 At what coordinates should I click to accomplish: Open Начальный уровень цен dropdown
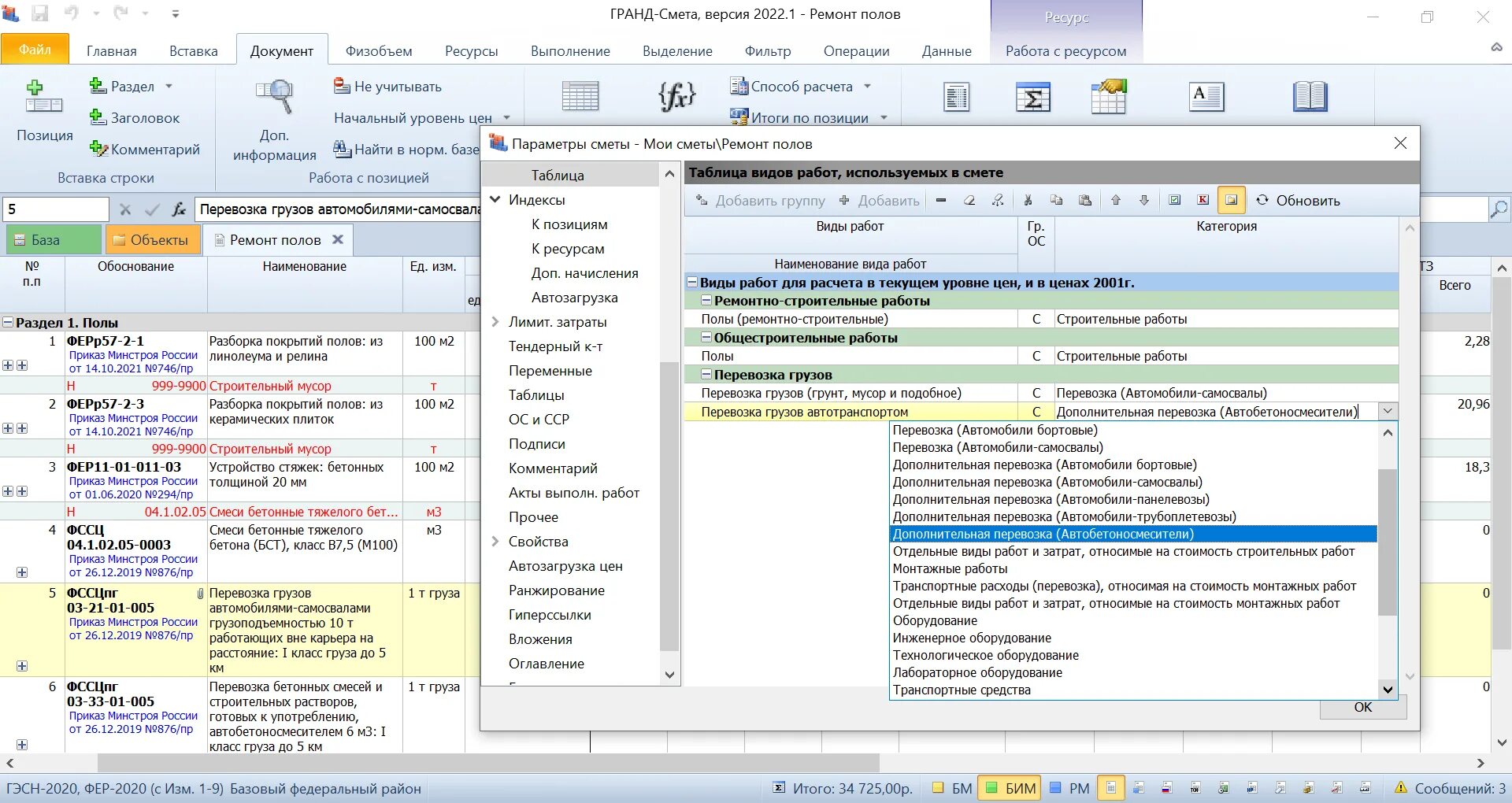(506, 117)
